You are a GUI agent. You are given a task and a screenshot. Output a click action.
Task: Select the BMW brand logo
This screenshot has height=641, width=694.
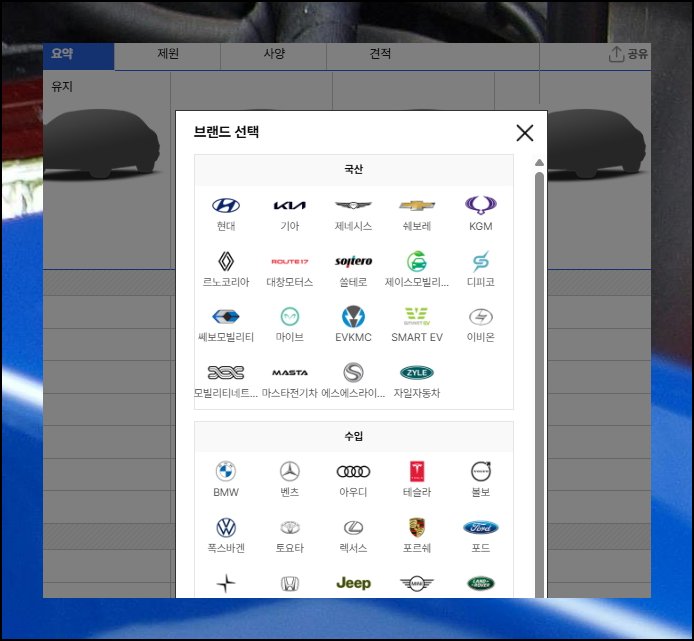tap(226, 471)
